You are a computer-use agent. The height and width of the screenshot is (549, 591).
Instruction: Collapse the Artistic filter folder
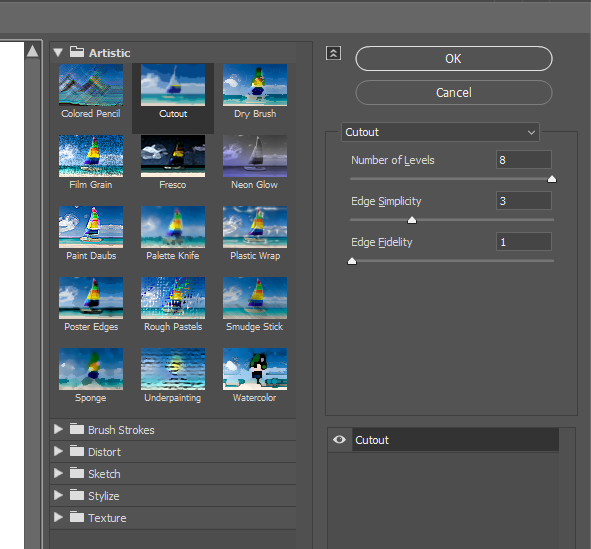tap(58, 52)
